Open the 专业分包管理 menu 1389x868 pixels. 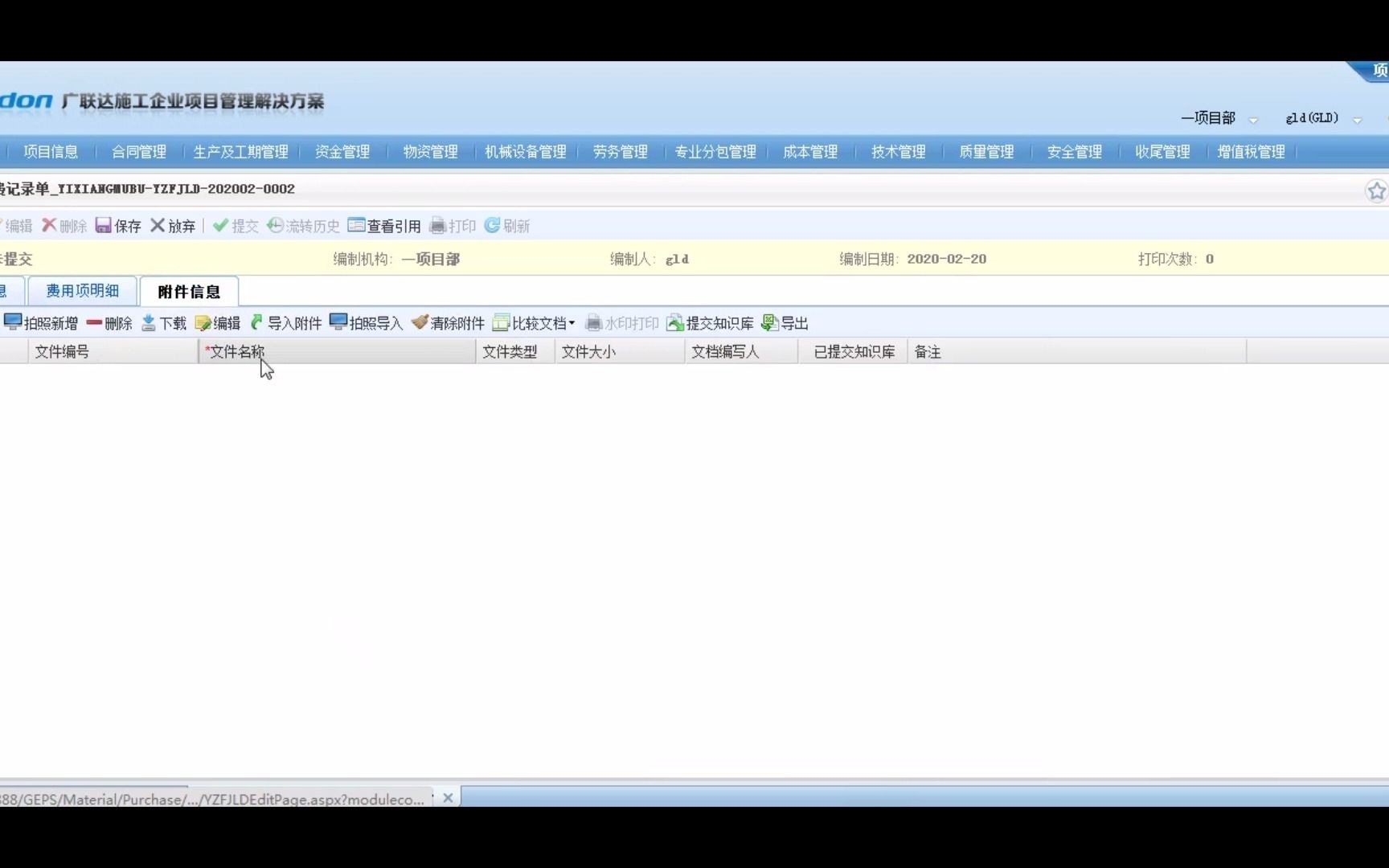(x=715, y=152)
